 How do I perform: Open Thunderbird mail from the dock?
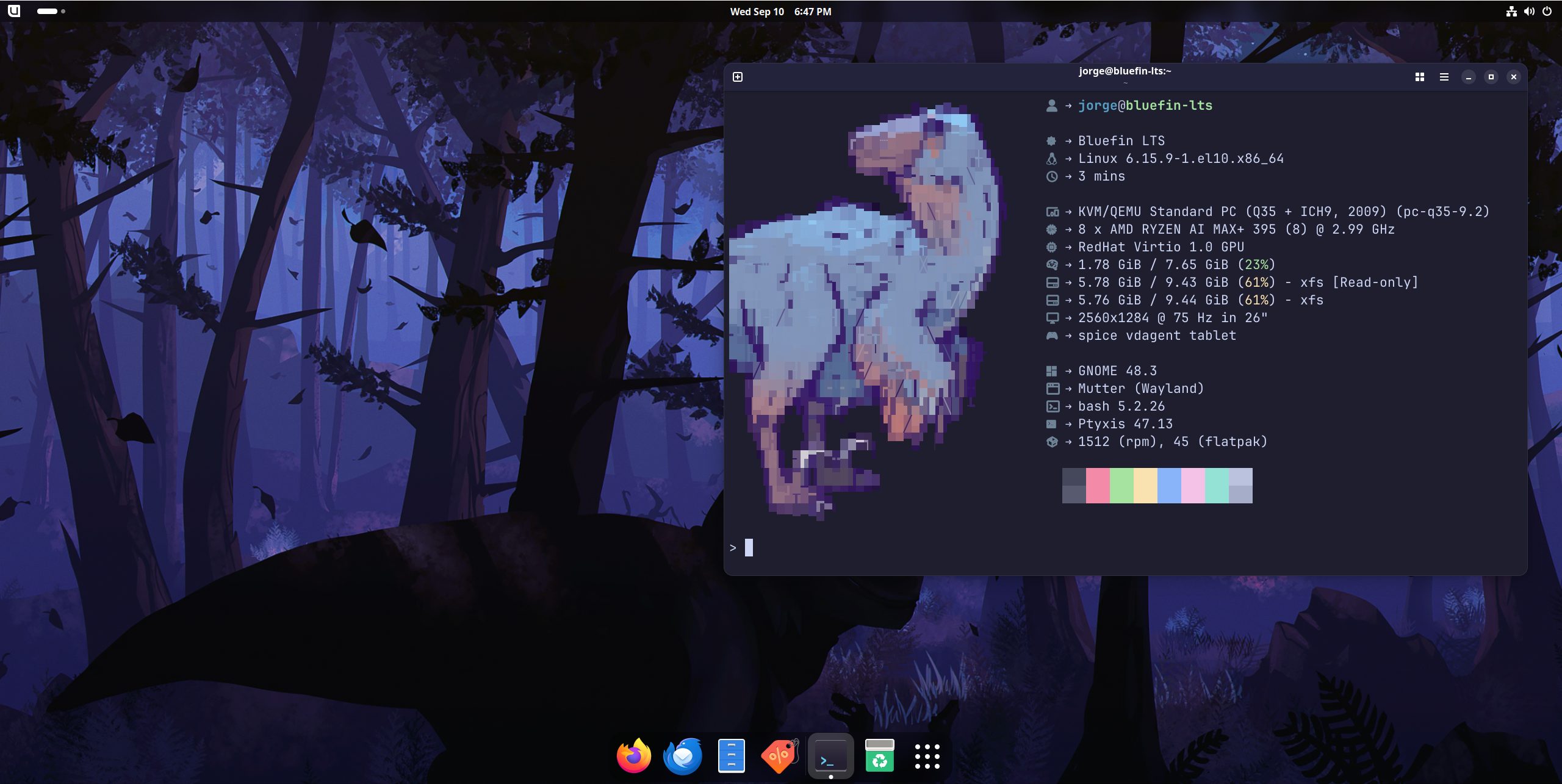click(683, 757)
